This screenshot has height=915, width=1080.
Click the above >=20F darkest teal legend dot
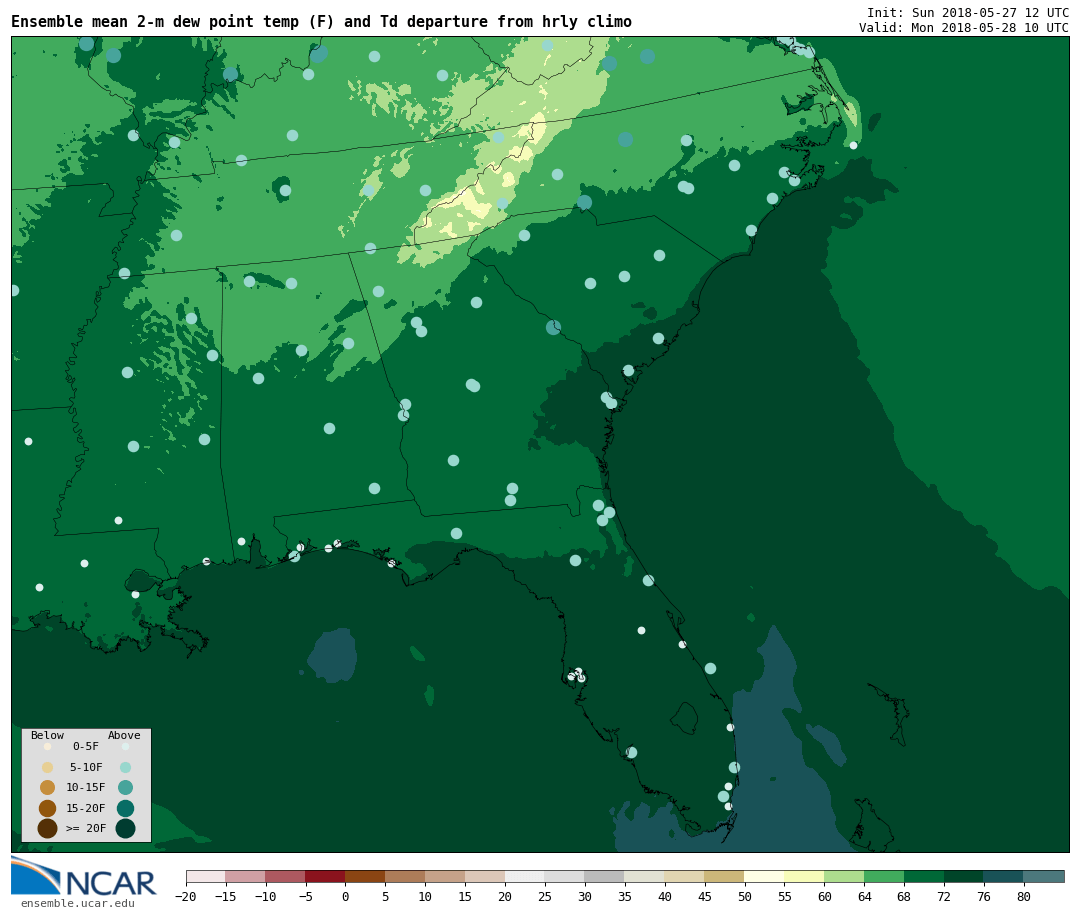point(125,828)
